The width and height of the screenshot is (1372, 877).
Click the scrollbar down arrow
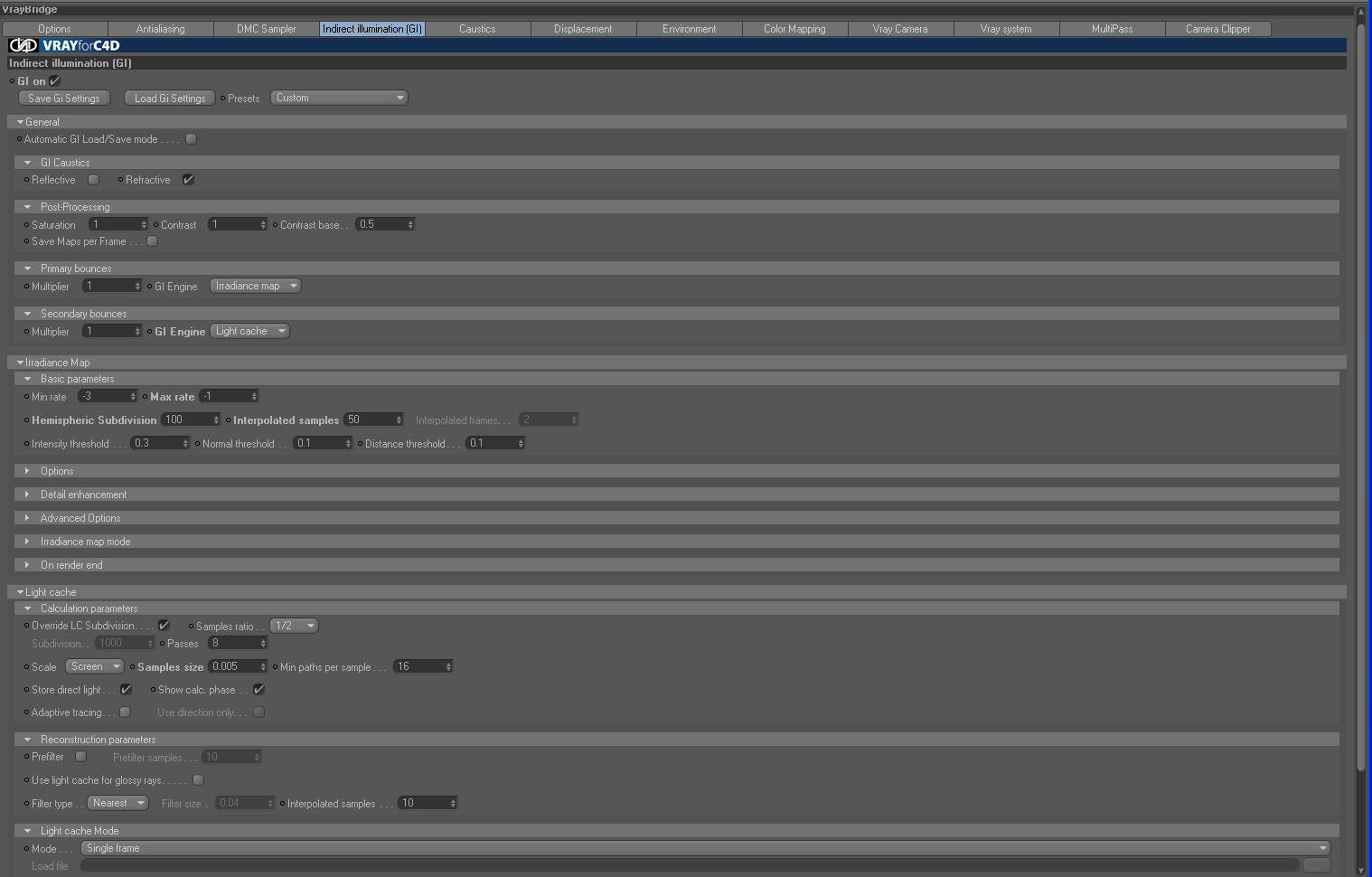1361,871
